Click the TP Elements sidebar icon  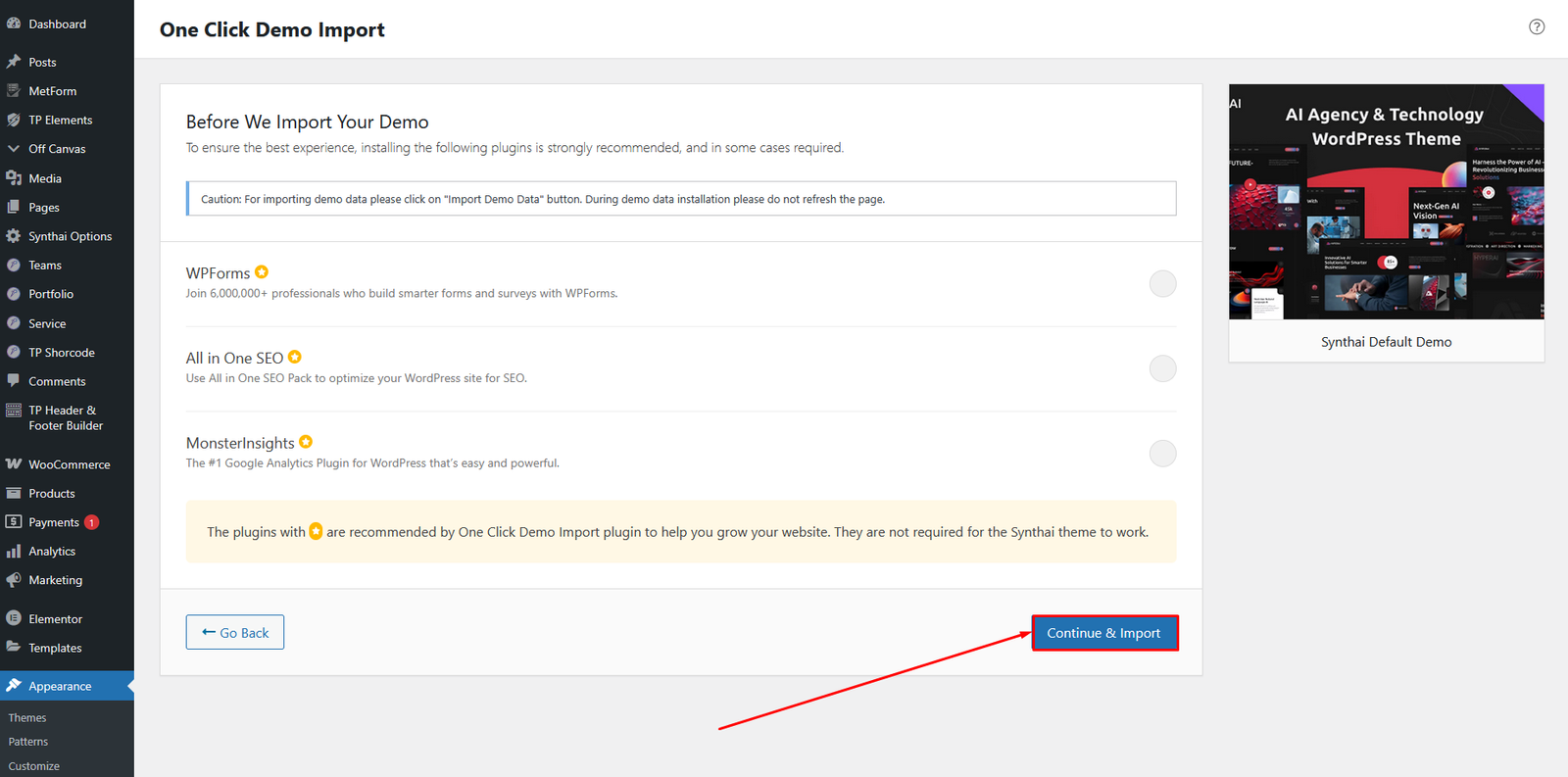(14, 120)
